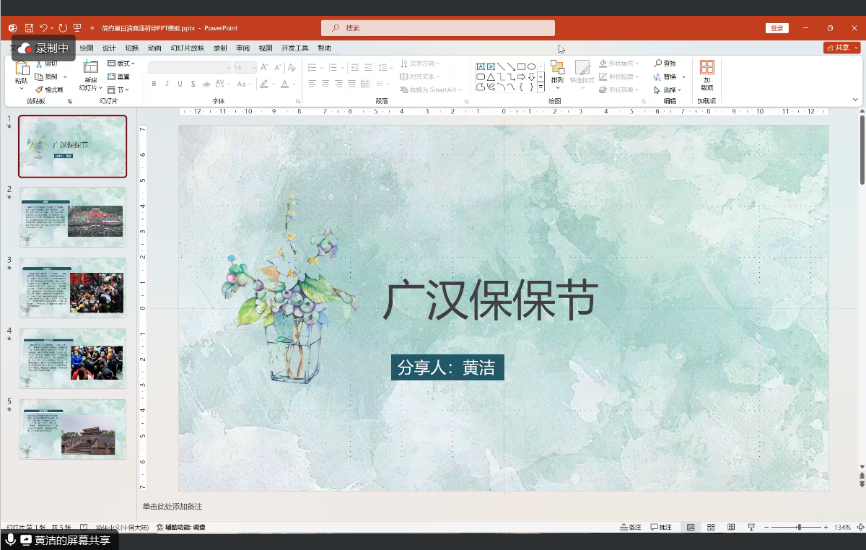Open the Select (选择) dropdown
This screenshot has height=550, width=866.
click(667, 89)
